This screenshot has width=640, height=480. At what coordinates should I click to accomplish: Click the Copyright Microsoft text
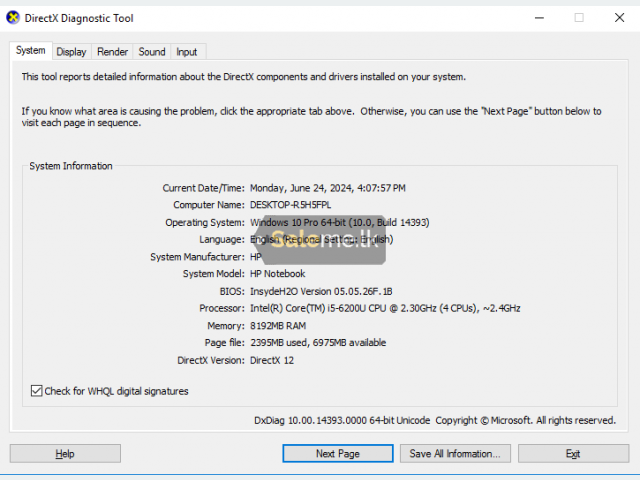526,420
